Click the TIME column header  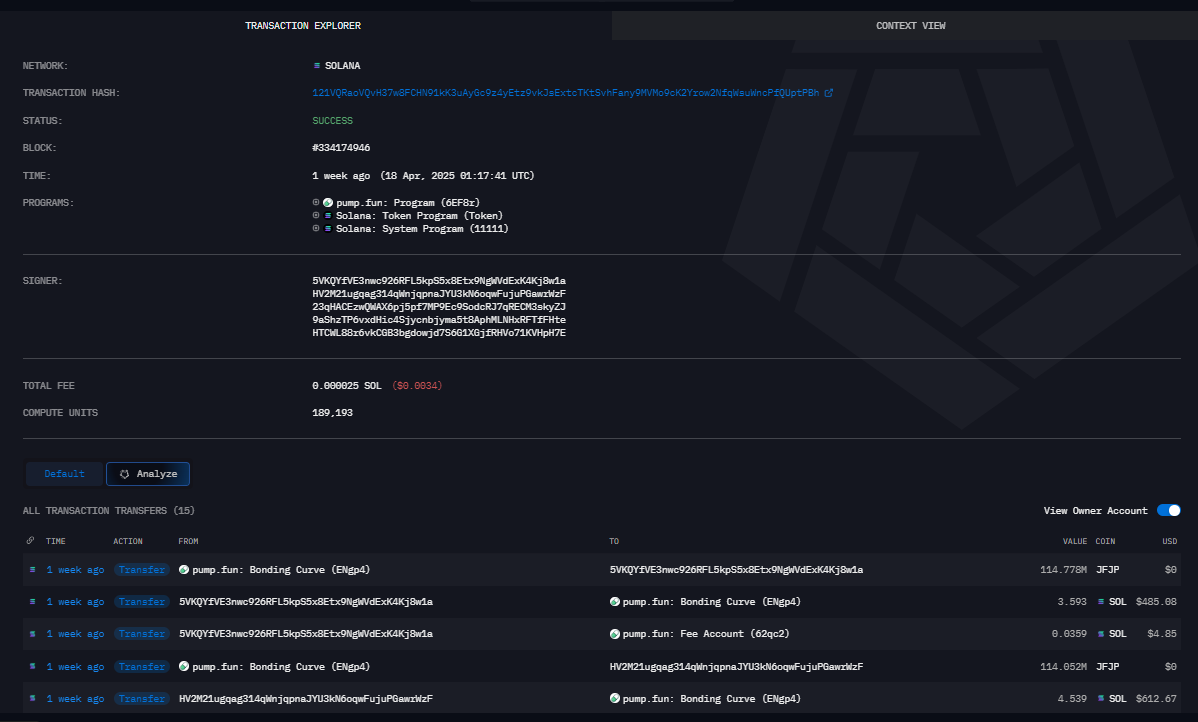click(x=55, y=541)
